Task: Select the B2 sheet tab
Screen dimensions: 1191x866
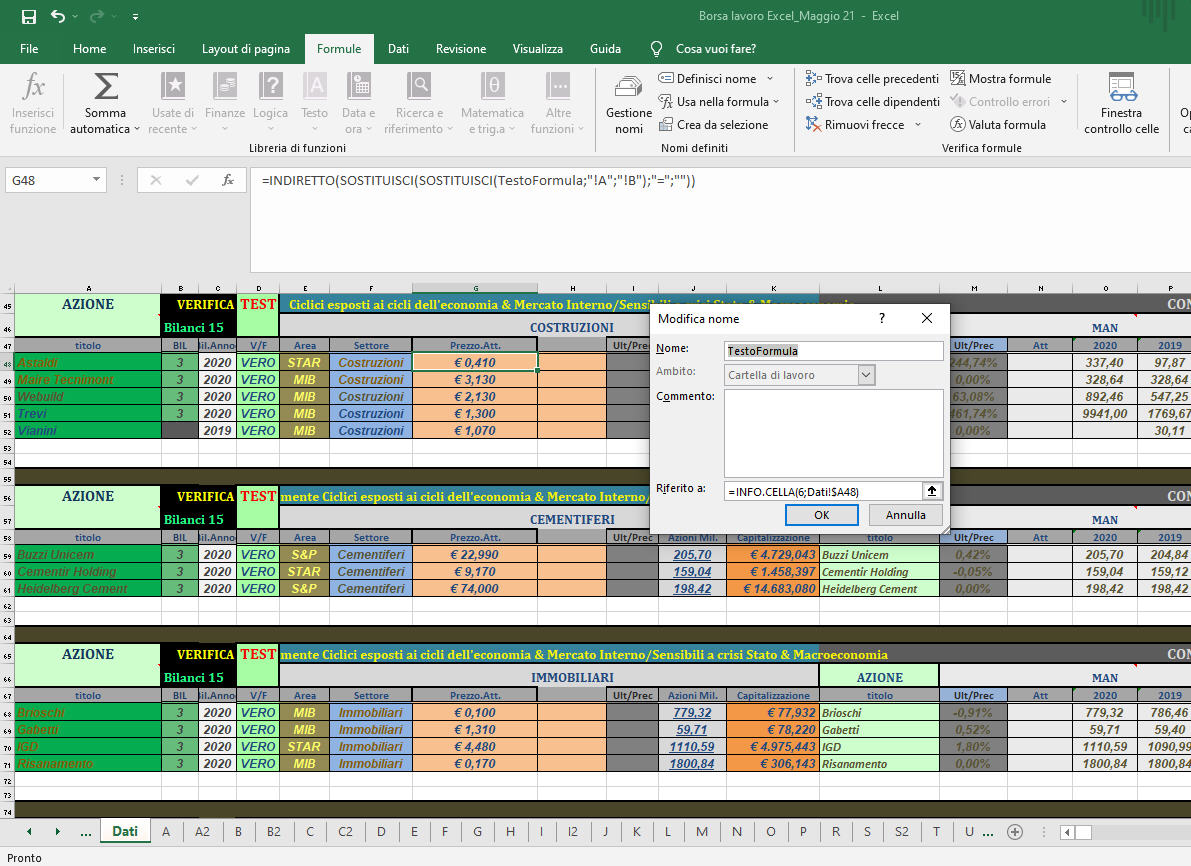Action: [x=273, y=832]
